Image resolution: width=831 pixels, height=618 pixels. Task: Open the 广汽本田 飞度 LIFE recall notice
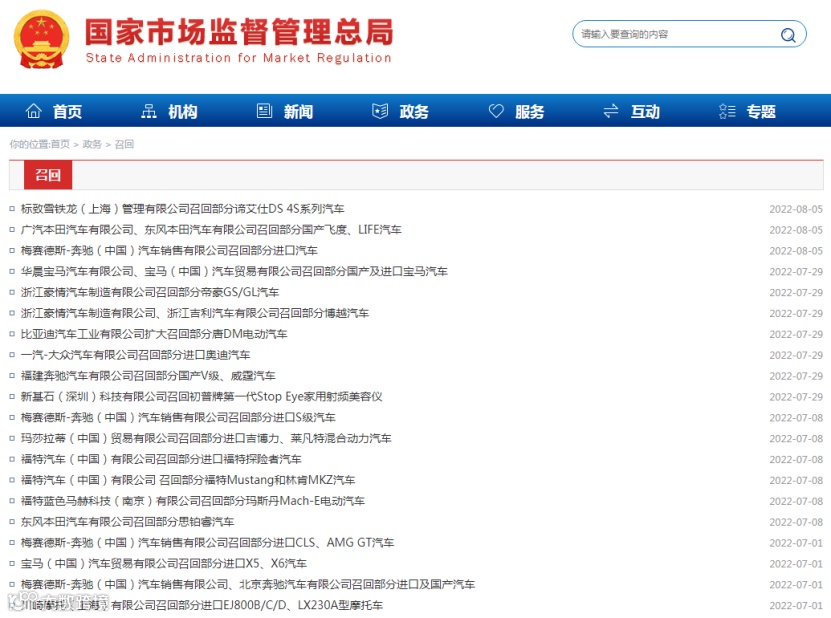coord(211,229)
